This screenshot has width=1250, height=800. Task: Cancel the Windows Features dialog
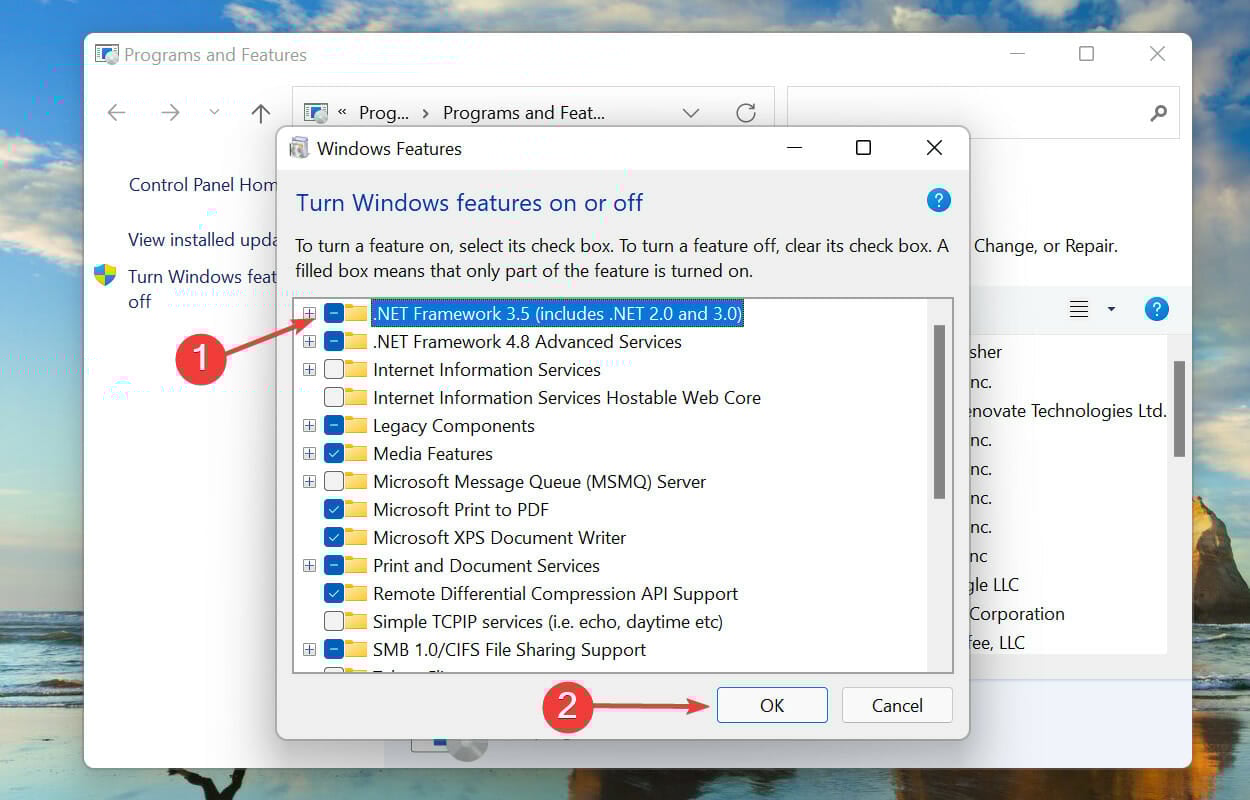pyautogui.click(x=897, y=705)
